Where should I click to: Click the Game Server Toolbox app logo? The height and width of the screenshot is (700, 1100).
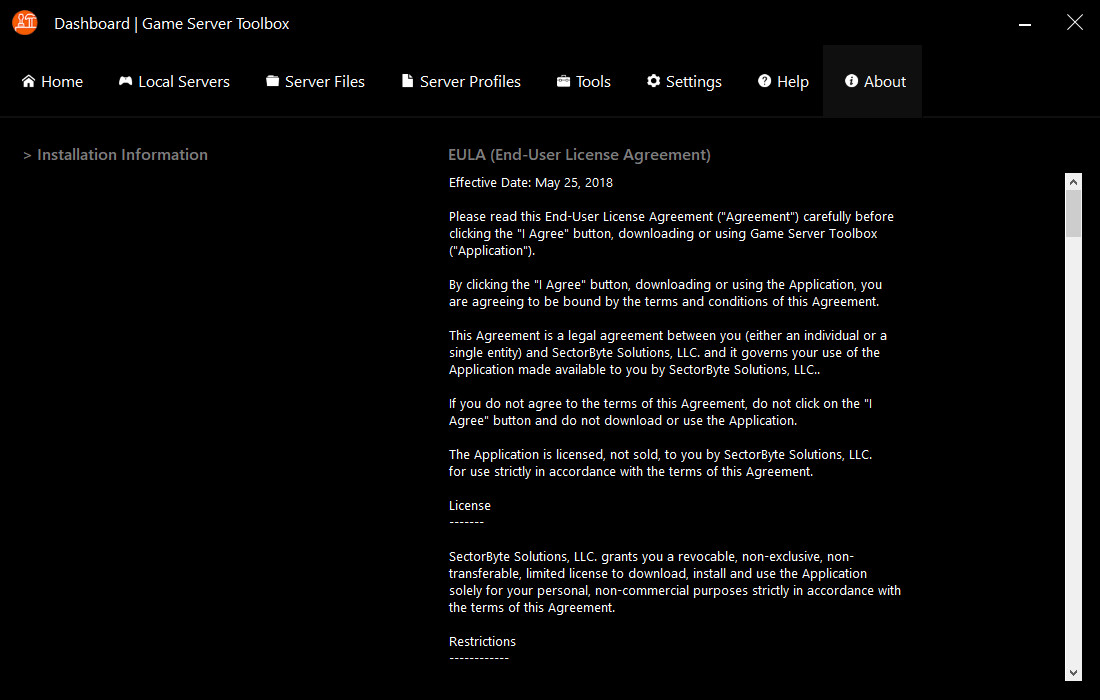[x=25, y=22]
